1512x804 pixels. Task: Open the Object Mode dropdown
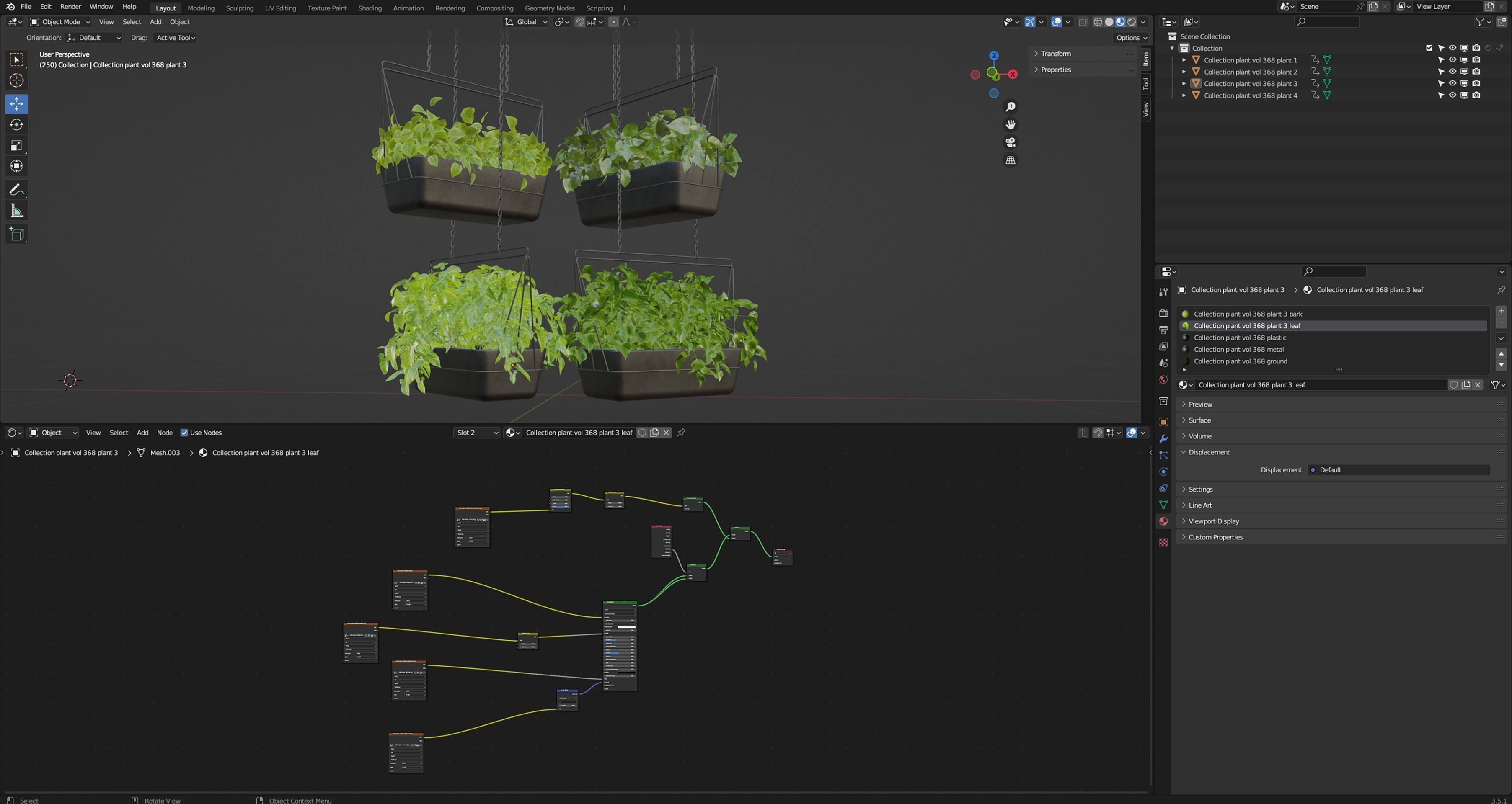pyautogui.click(x=60, y=22)
